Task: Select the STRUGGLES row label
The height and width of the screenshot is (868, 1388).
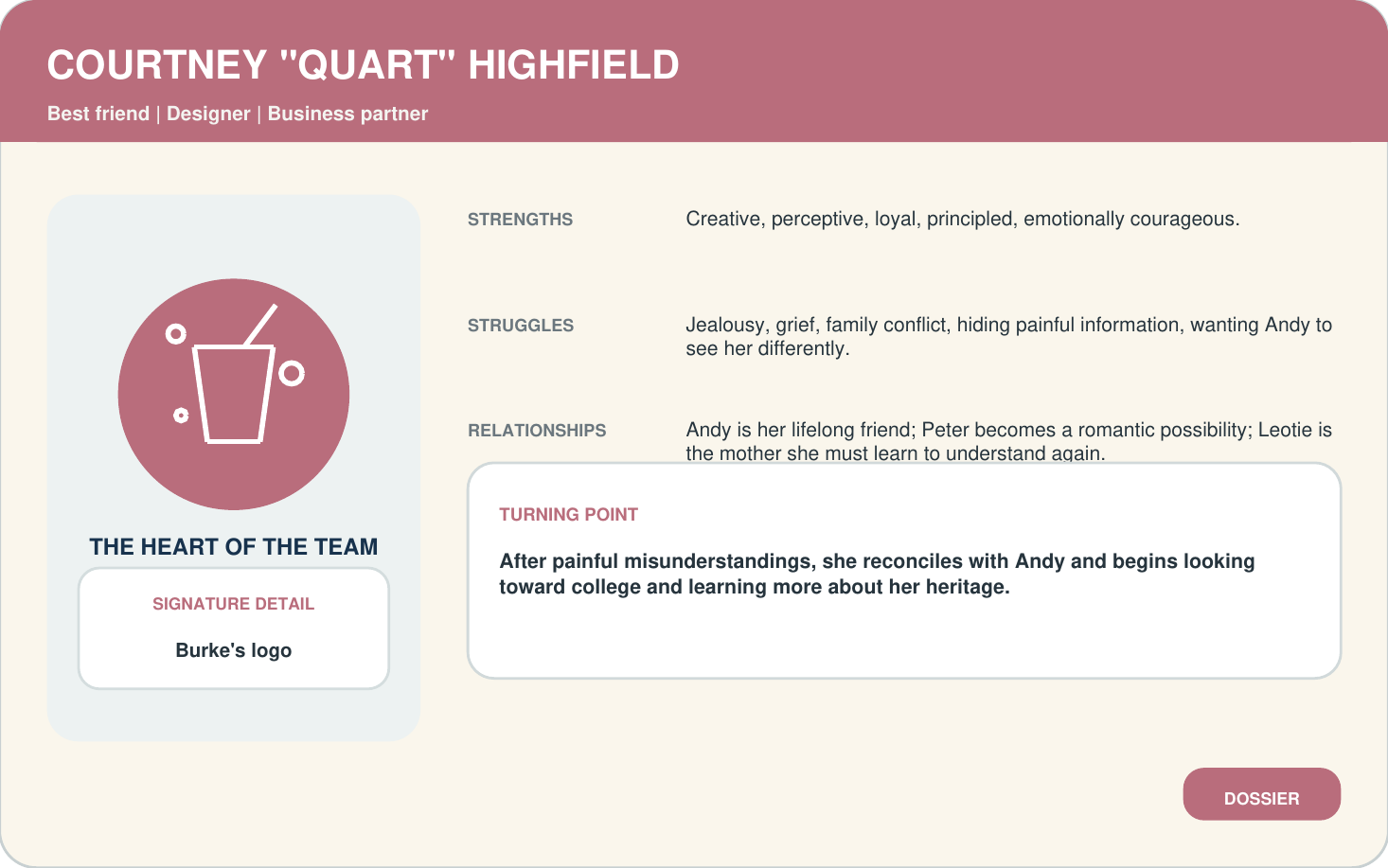Action: (521, 326)
